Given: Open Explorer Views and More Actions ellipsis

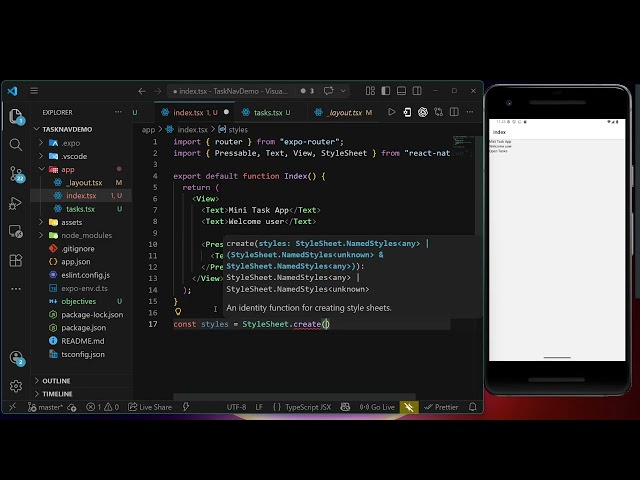Looking at the screenshot, I should (118, 112).
